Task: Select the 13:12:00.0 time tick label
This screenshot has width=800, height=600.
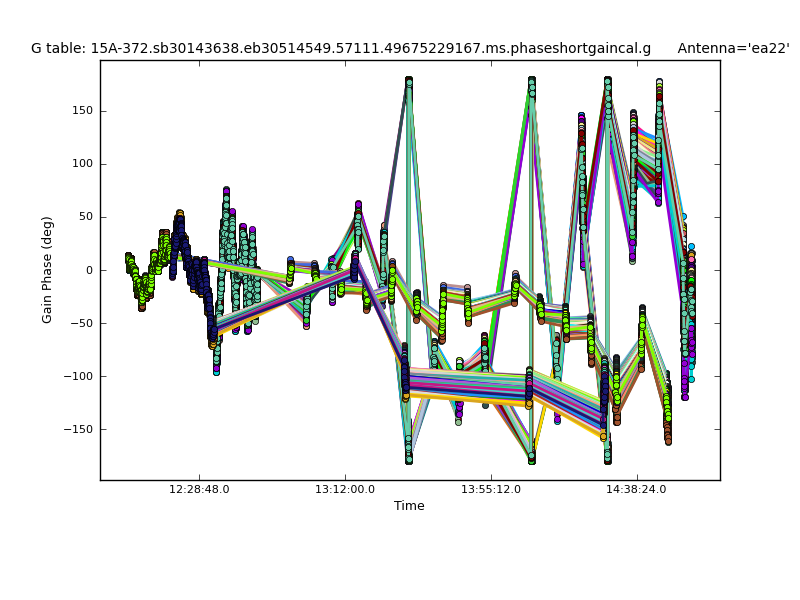Action: click(x=345, y=490)
